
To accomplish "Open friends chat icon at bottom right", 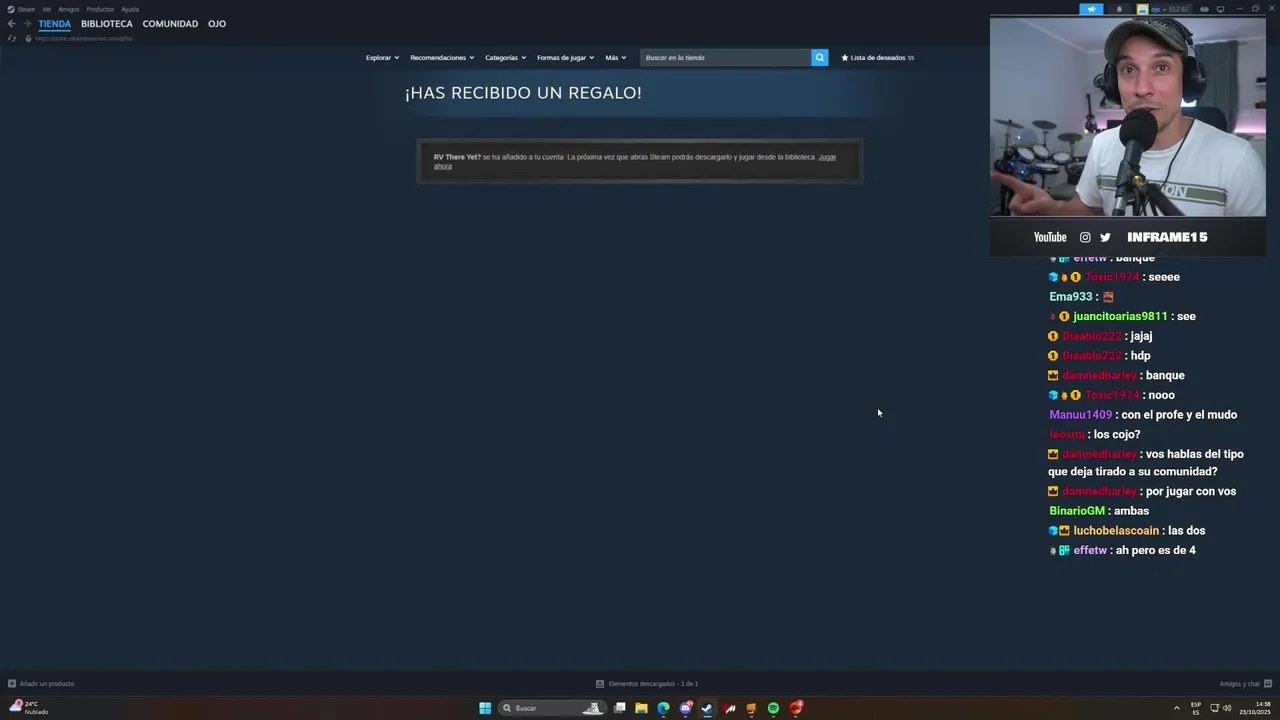I will click(x=1268, y=684).
